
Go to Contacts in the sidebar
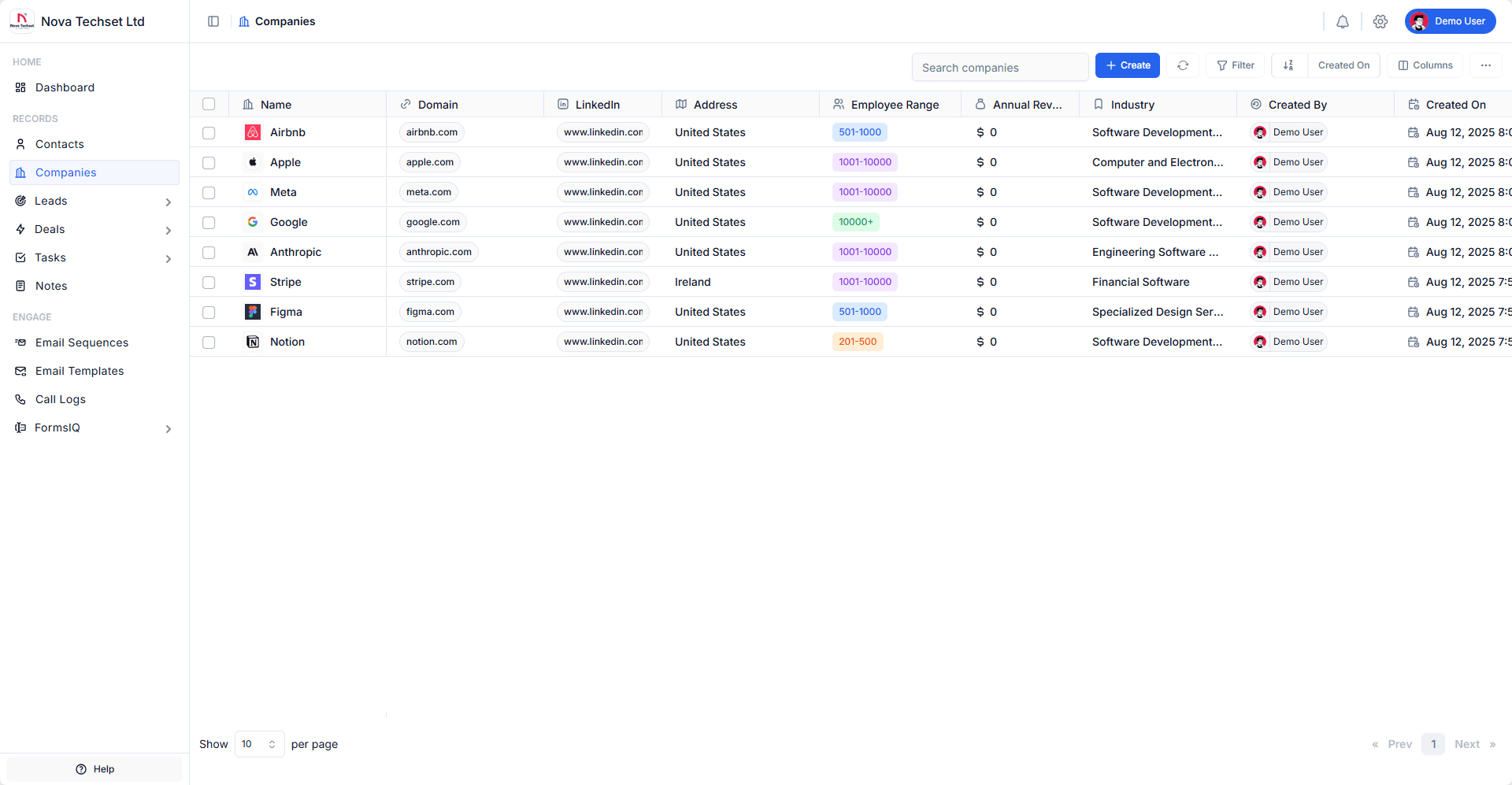point(60,144)
